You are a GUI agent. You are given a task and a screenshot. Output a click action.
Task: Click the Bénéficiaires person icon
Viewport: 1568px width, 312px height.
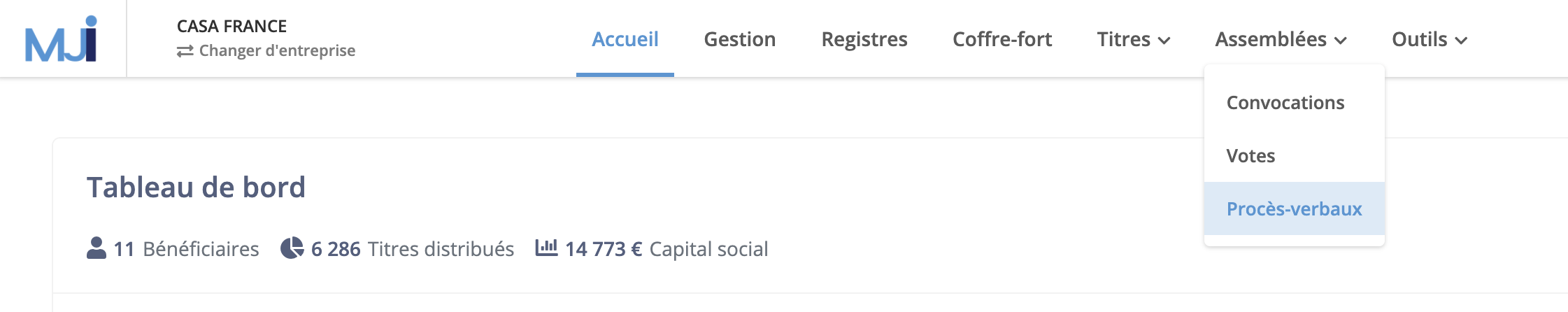pos(97,248)
